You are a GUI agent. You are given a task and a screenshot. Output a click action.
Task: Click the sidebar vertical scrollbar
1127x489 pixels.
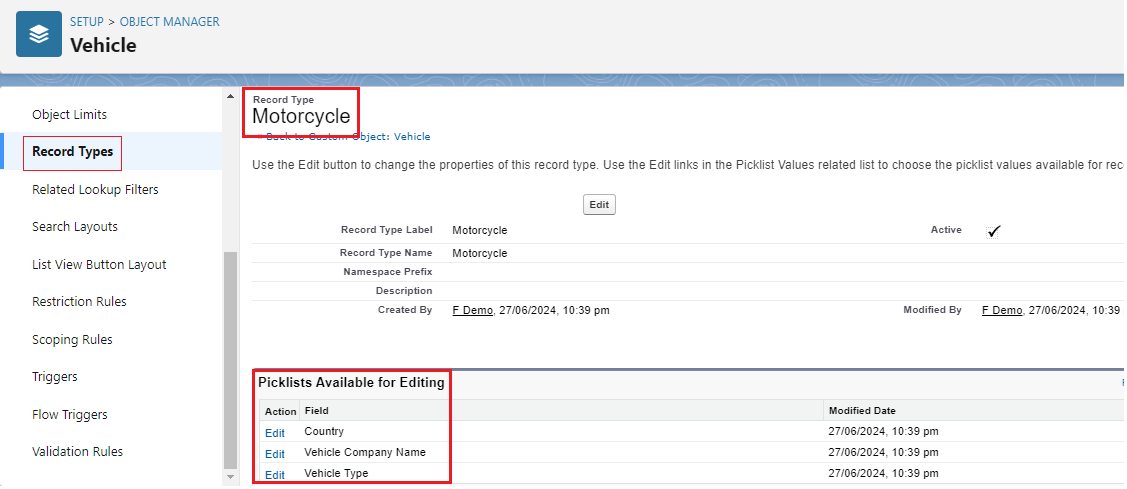pos(230,360)
